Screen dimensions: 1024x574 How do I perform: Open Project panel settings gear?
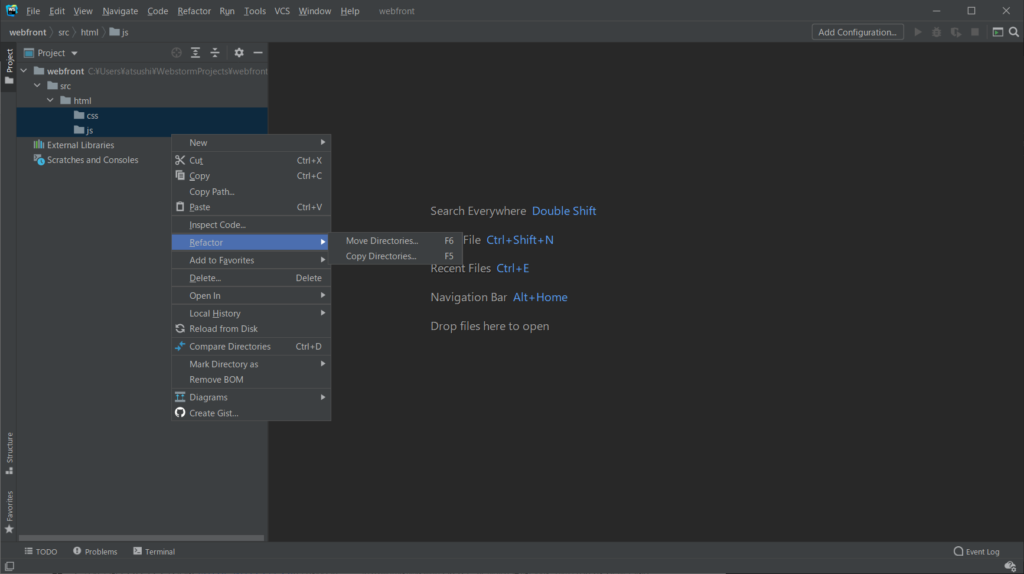[239, 53]
